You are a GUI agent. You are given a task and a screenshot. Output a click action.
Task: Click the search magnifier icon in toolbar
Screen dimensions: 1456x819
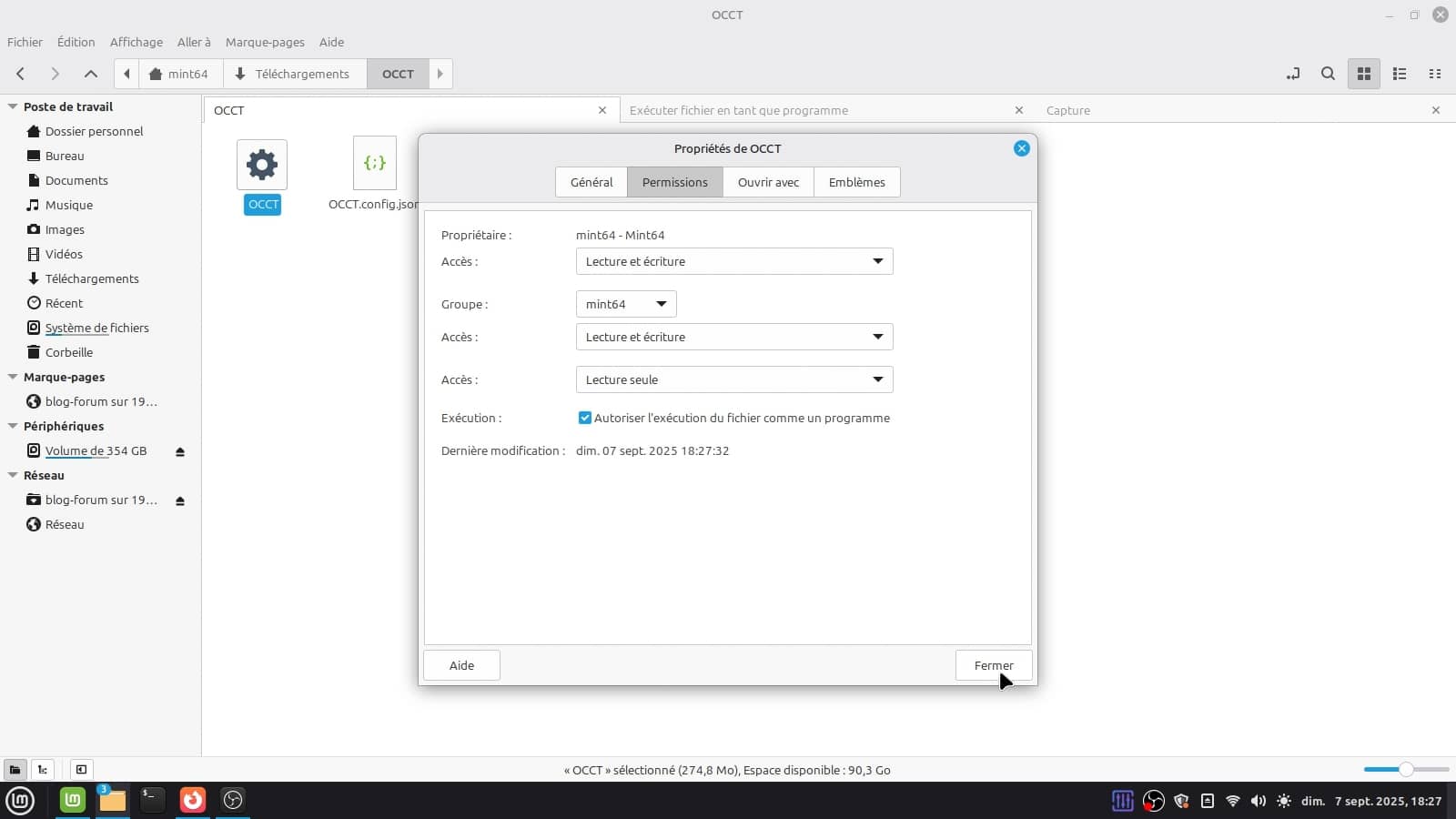click(x=1328, y=74)
